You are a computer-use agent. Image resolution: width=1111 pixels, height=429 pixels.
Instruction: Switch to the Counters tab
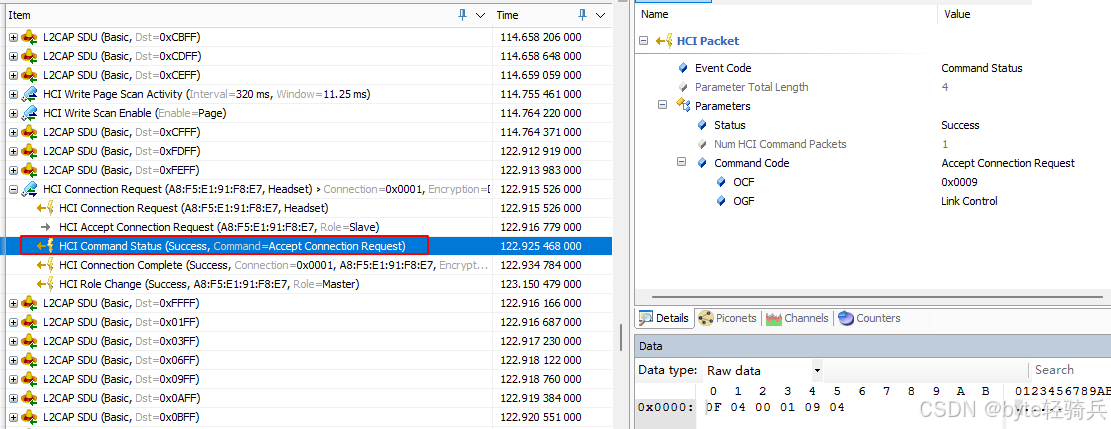pos(869,318)
